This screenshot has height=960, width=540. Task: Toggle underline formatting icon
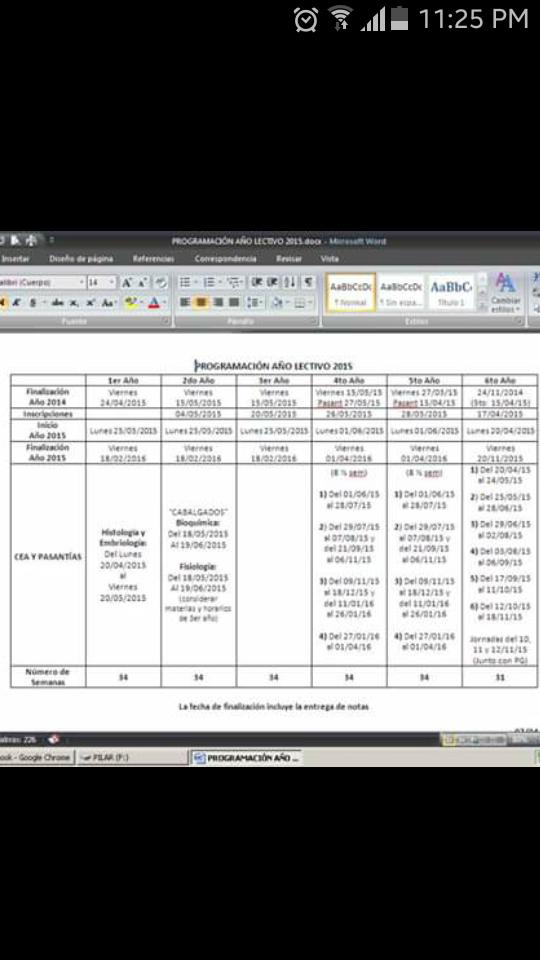[33, 302]
